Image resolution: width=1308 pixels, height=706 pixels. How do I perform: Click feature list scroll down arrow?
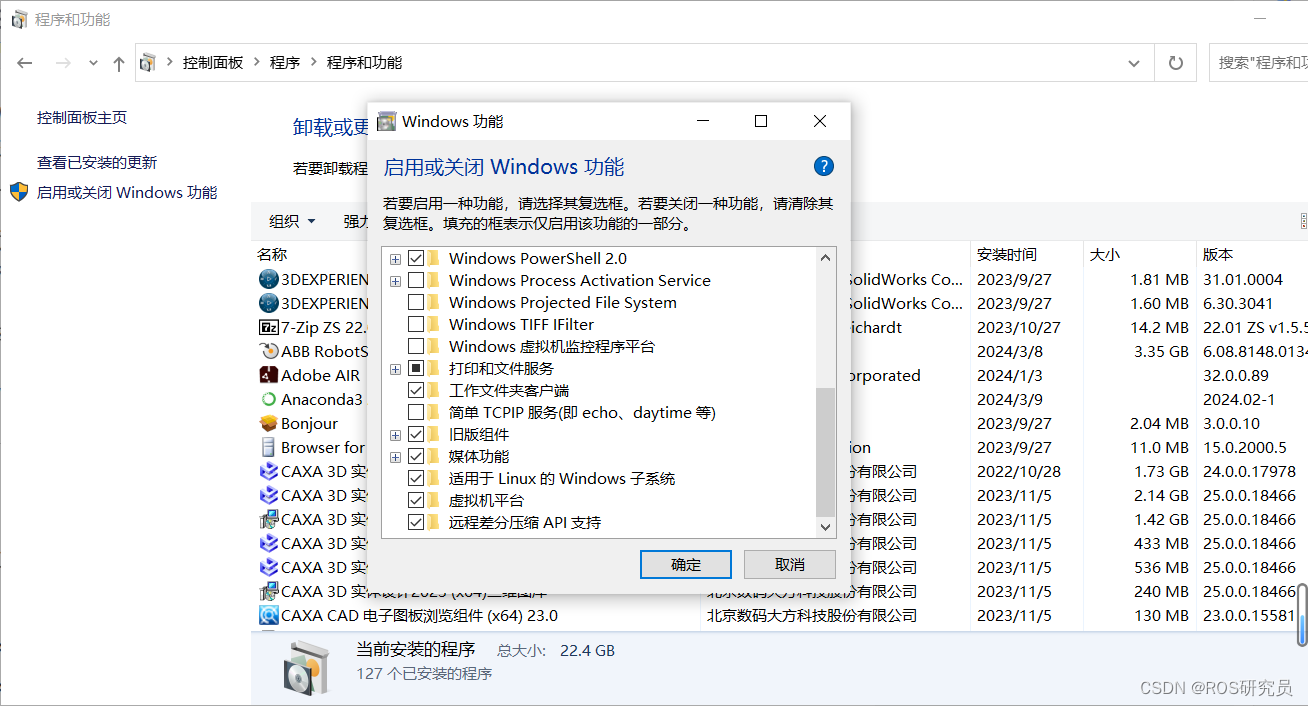[825, 526]
